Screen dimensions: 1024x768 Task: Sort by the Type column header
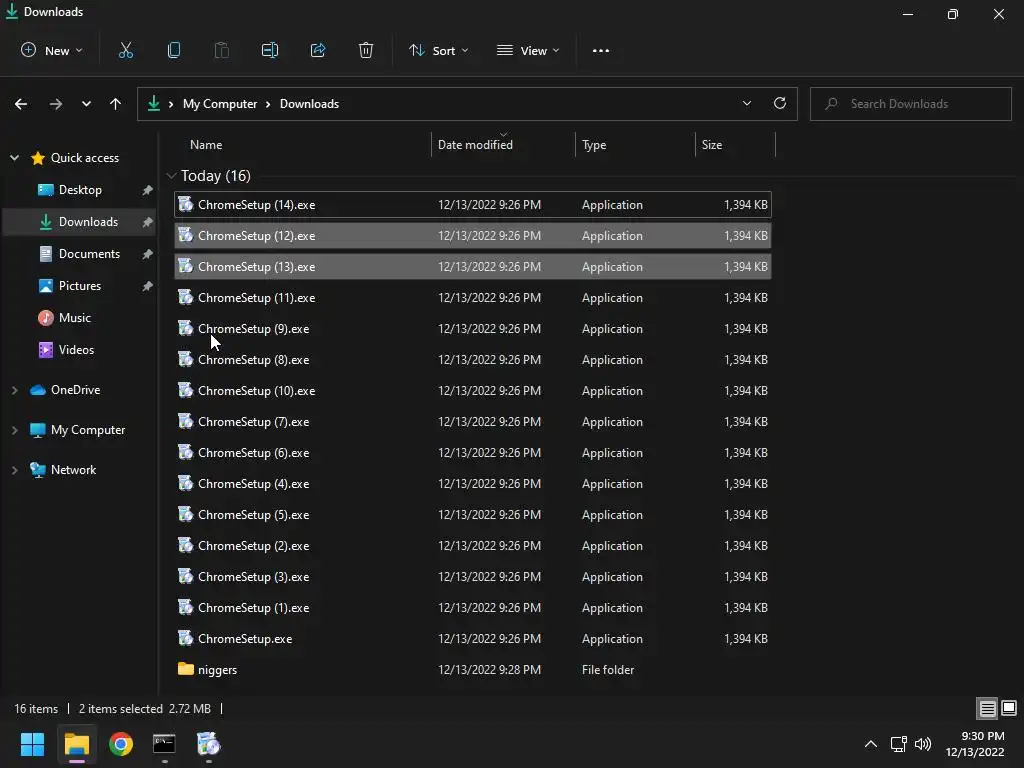click(594, 145)
